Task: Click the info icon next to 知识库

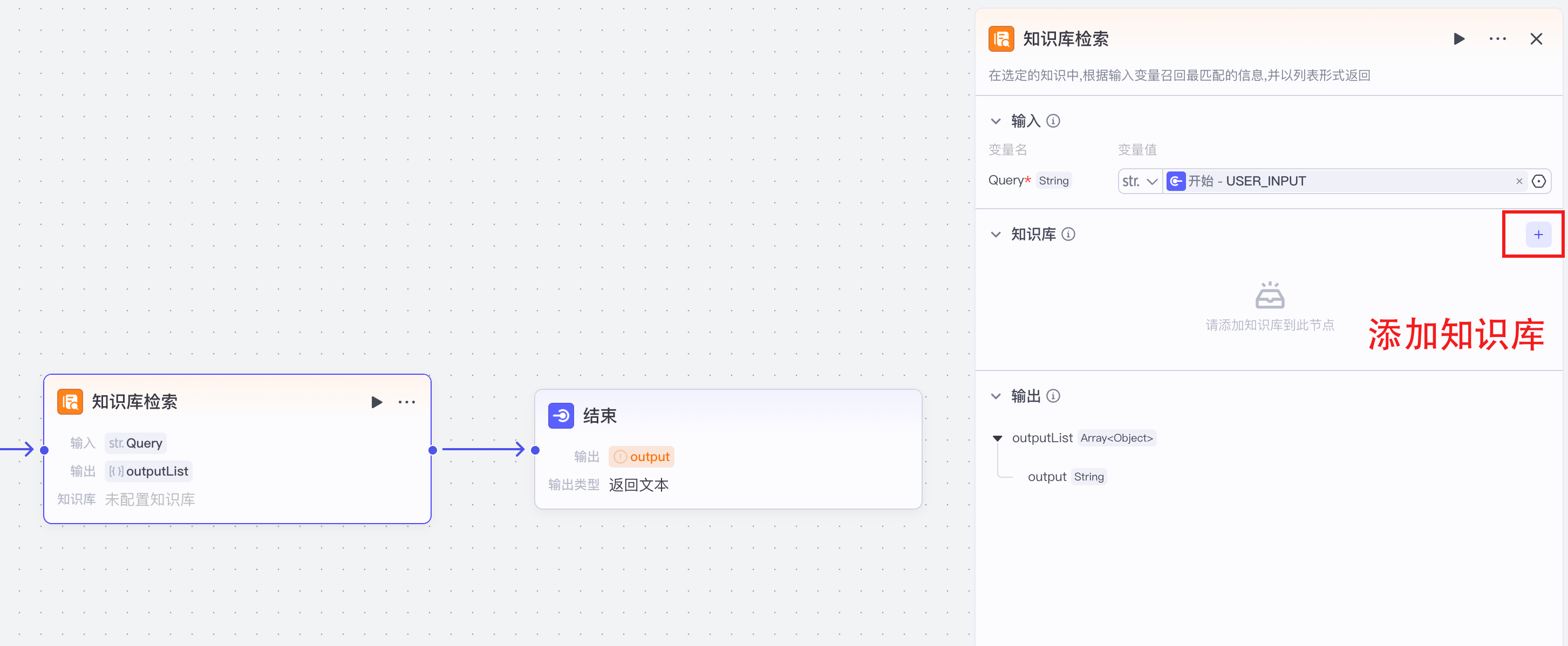Action: pyautogui.click(x=1069, y=233)
